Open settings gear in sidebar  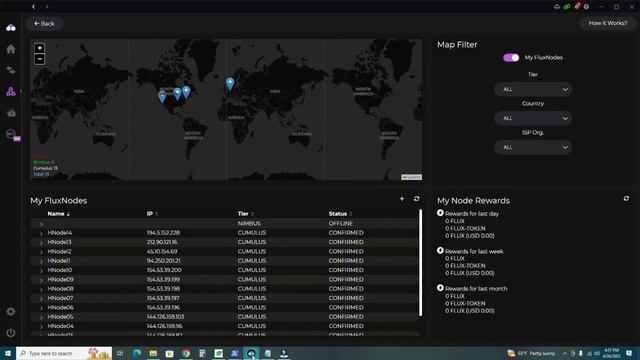click(11, 312)
